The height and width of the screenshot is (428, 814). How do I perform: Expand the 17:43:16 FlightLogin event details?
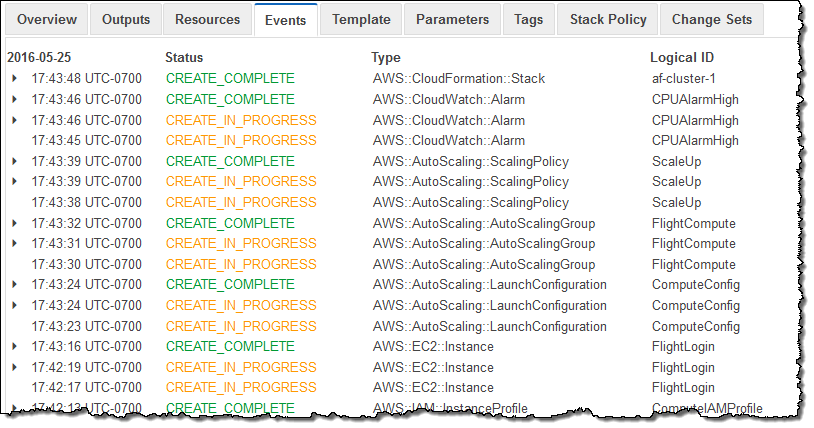tap(14, 347)
